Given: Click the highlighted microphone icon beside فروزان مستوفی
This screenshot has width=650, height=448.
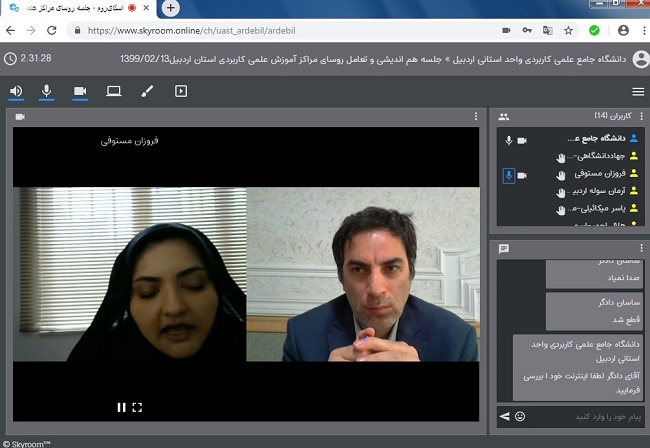Looking at the screenshot, I should pyautogui.click(x=509, y=175).
